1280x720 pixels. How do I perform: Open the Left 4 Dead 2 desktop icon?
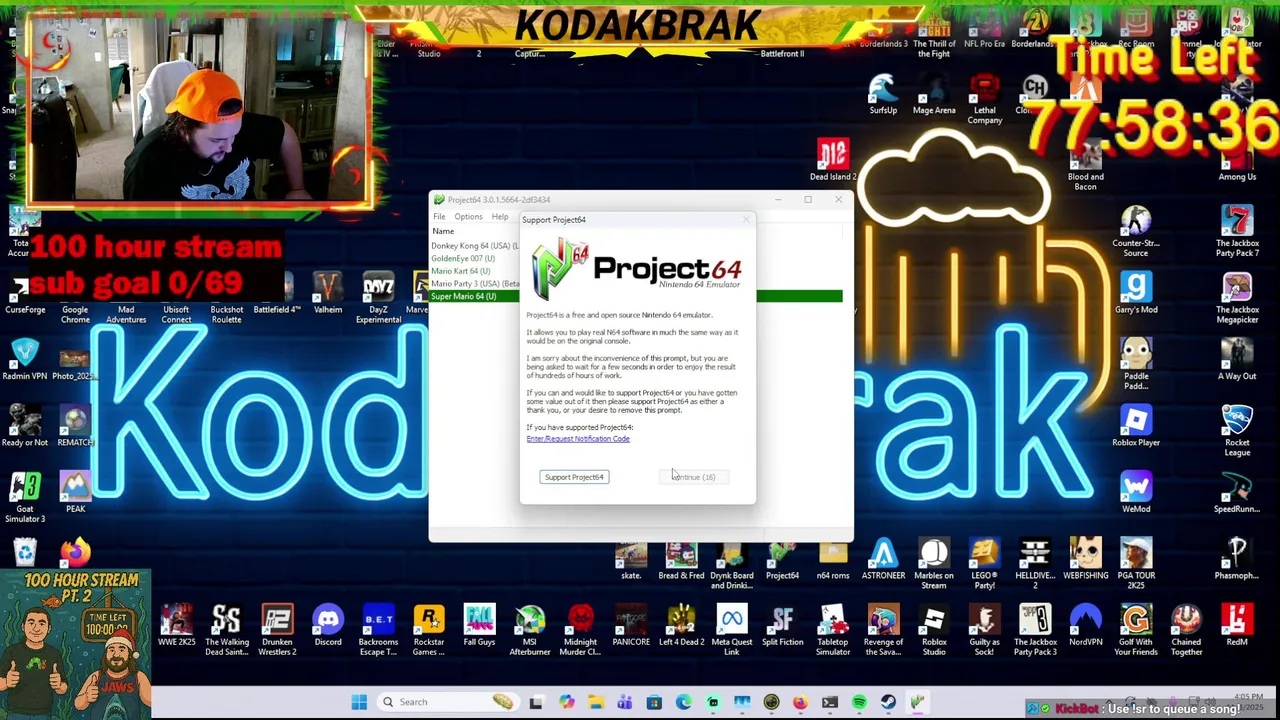681,627
